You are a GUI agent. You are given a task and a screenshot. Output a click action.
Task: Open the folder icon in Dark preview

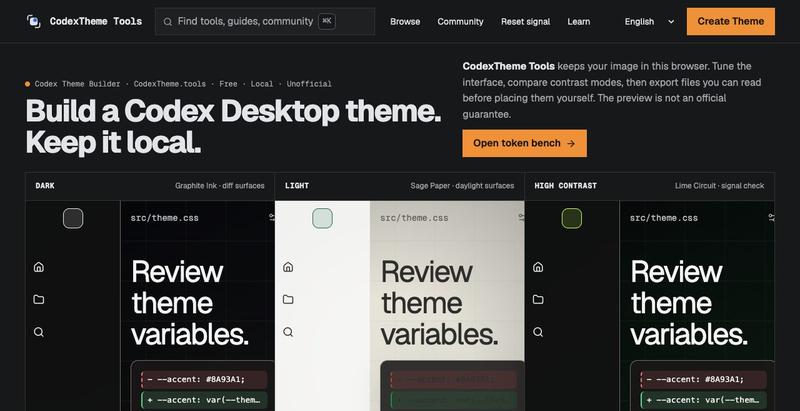pos(39,299)
